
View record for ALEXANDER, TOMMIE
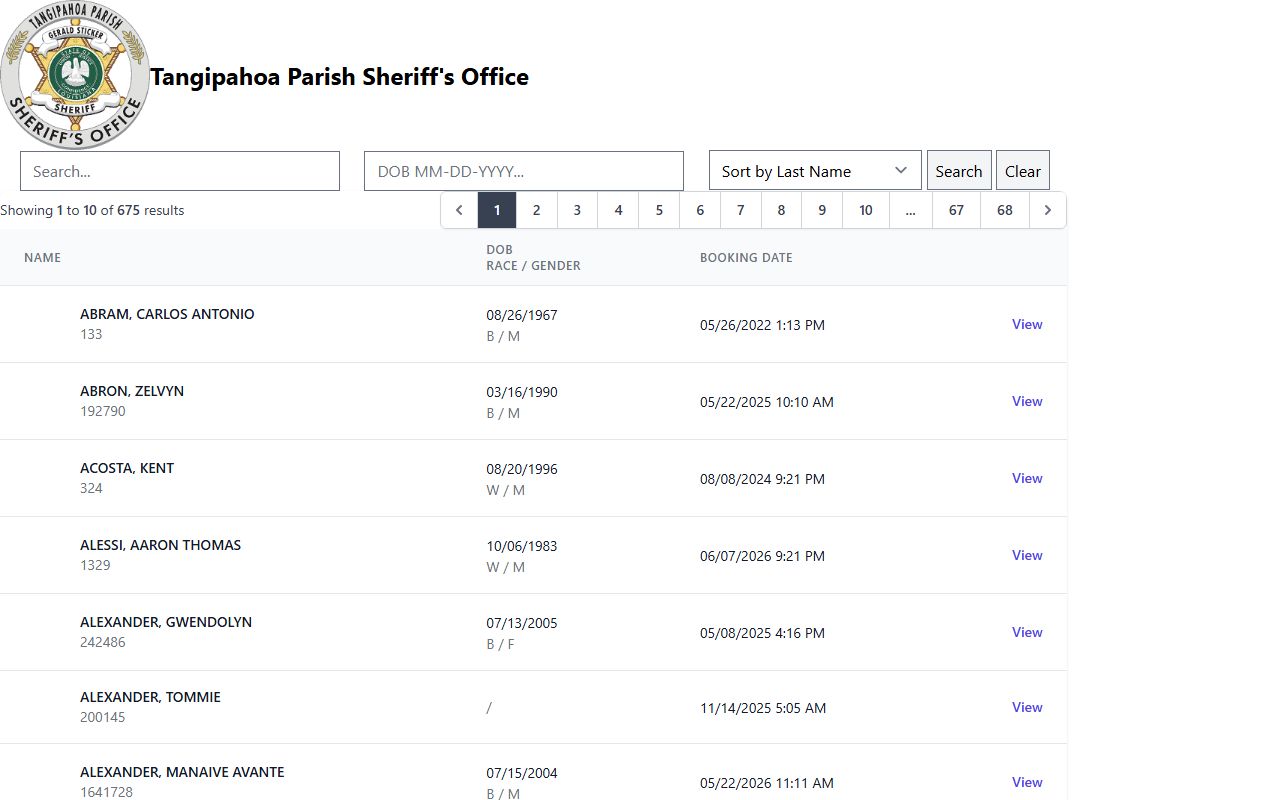(1027, 707)
